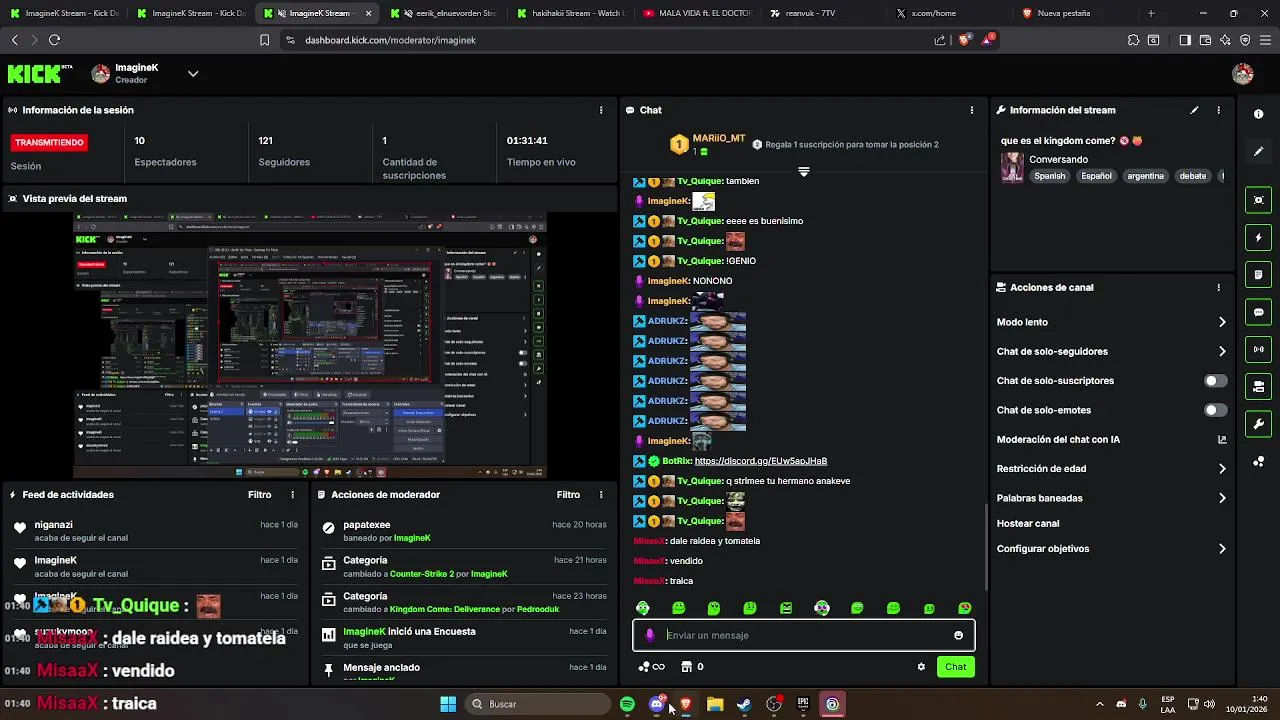This screenshot has height=720, width=1280.
Task: Click the first green emote in quick row
Action: (x=643, y=608)
